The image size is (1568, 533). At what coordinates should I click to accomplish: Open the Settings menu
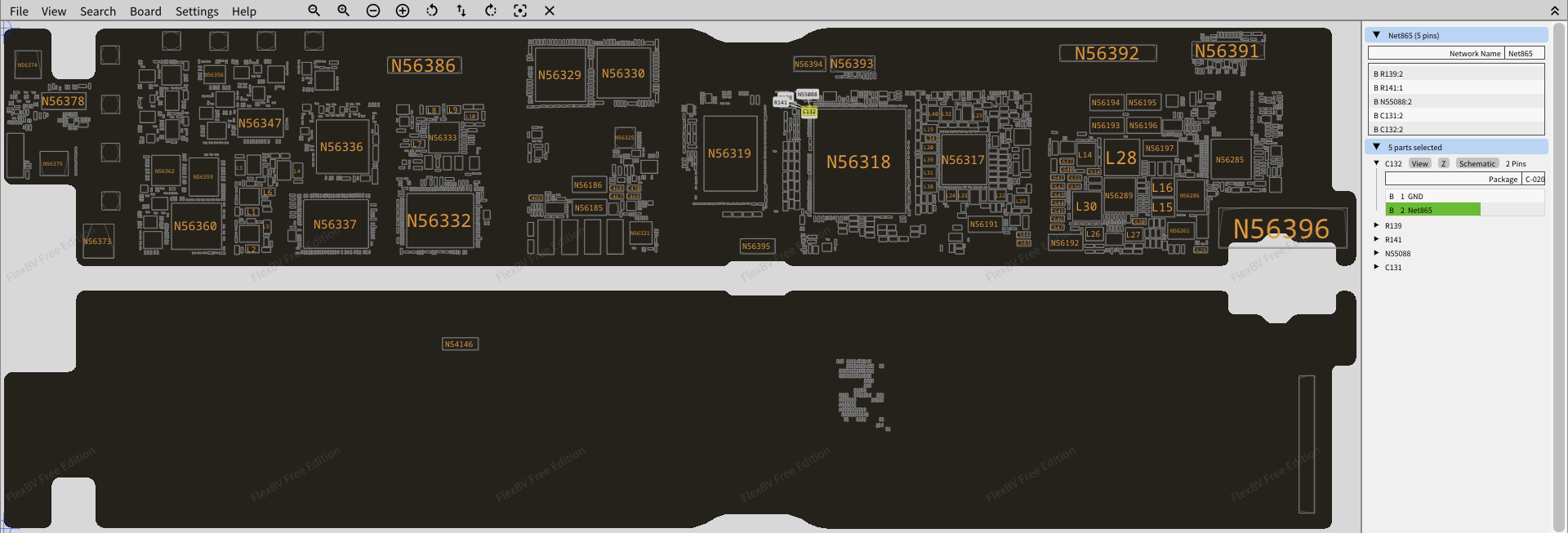(x=197, y=11)
